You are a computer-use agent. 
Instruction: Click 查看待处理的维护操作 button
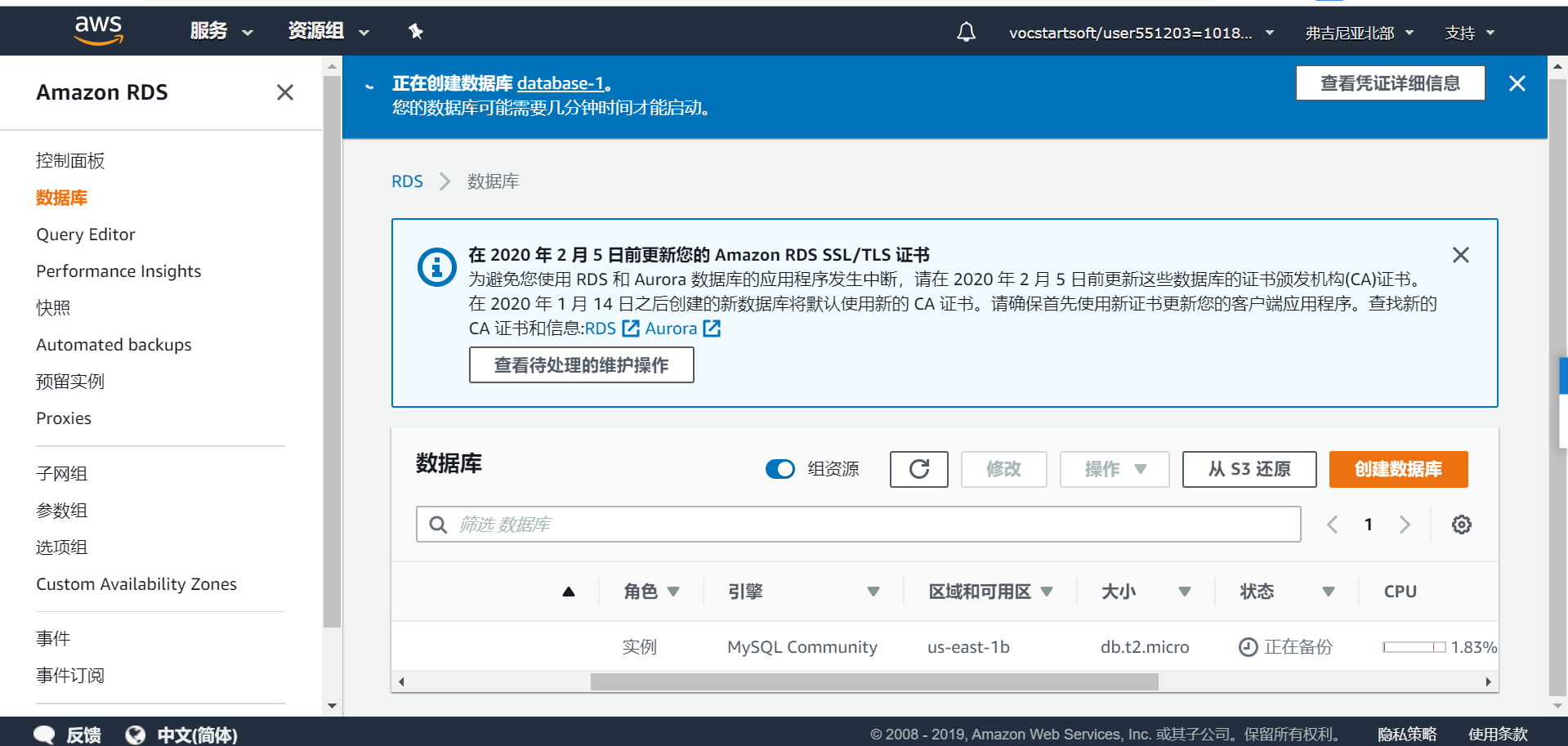coord(581,365)
